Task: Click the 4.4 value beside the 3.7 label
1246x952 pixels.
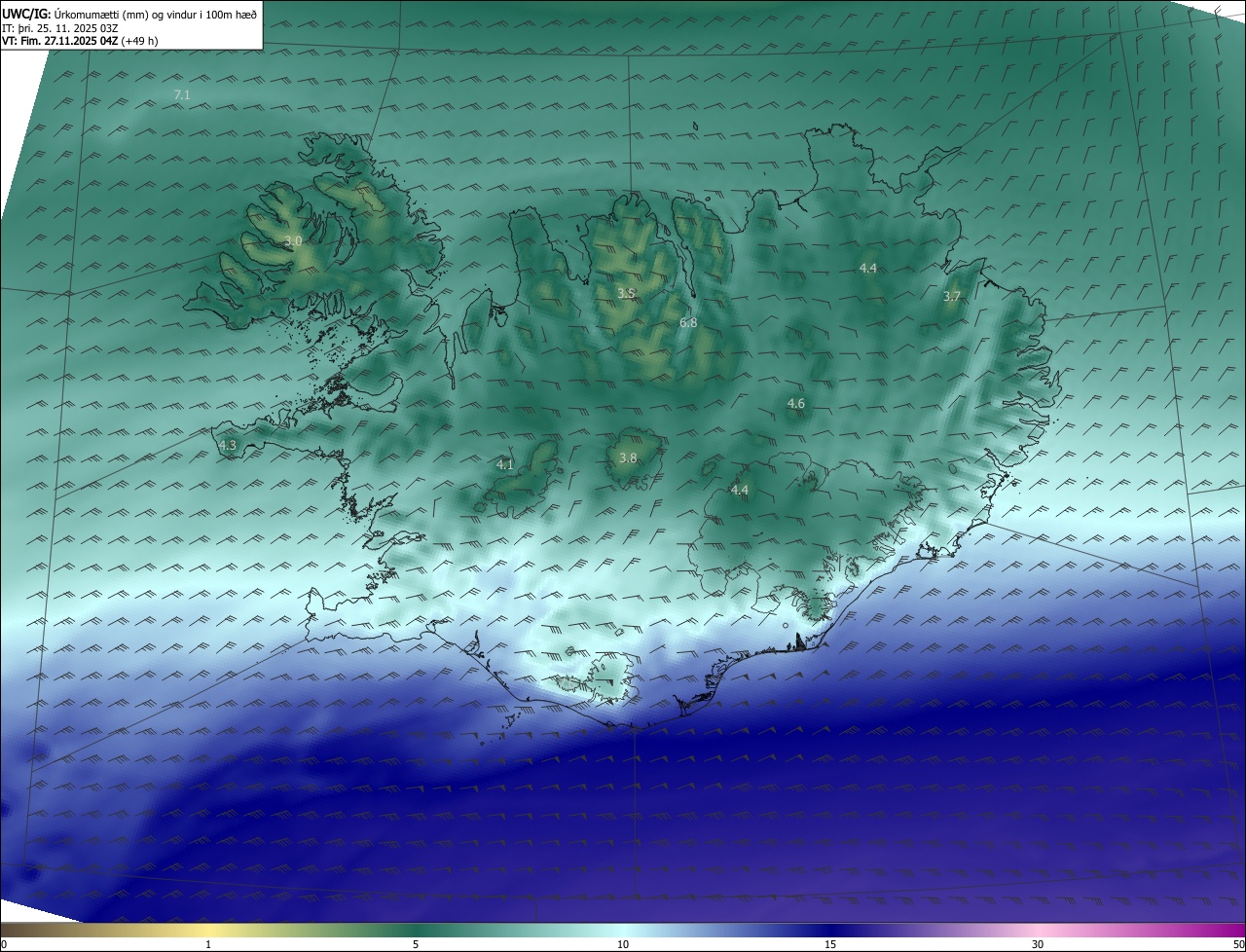Action: coord(868,268)
